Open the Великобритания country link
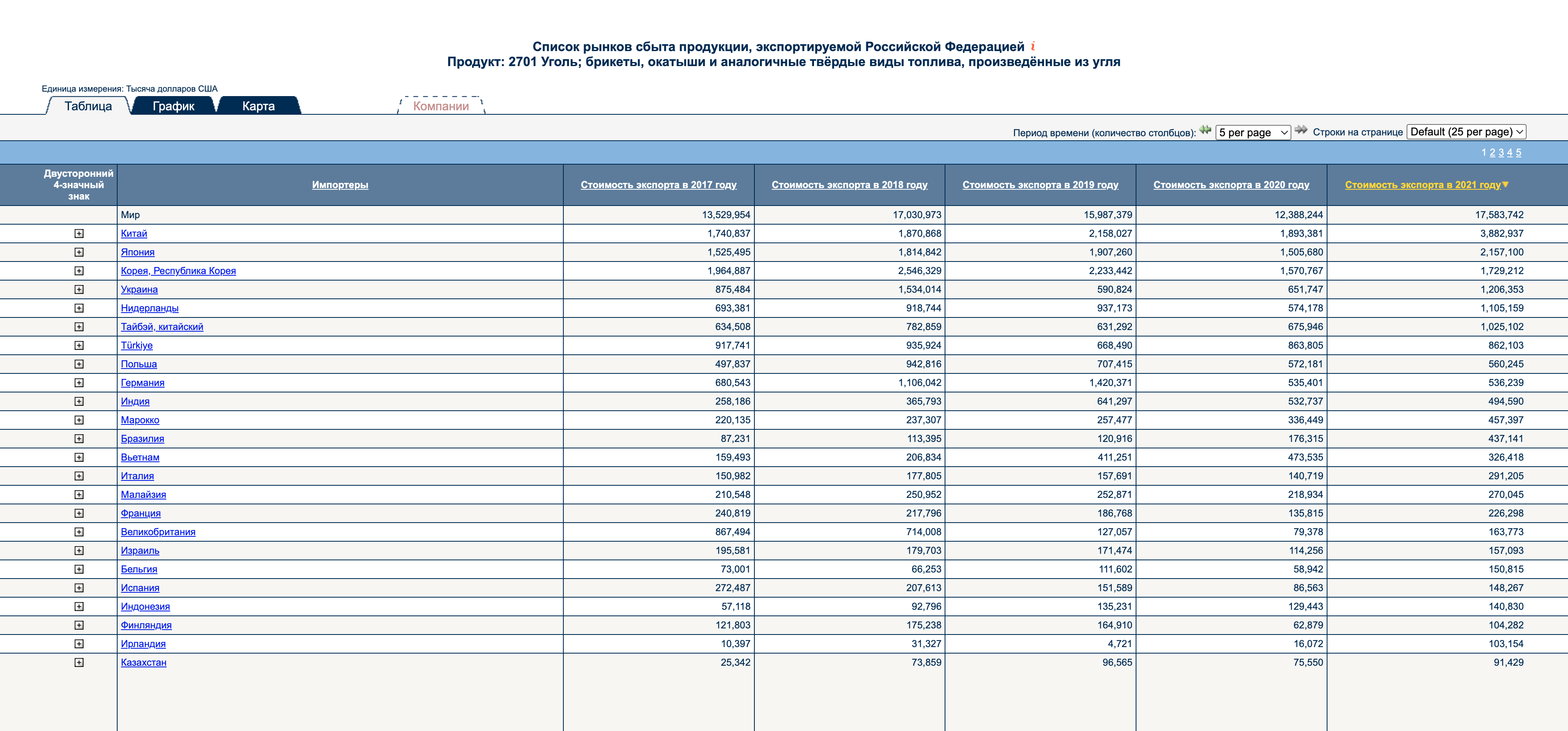This screenshot has height=731, width=1568. point(158,532)
